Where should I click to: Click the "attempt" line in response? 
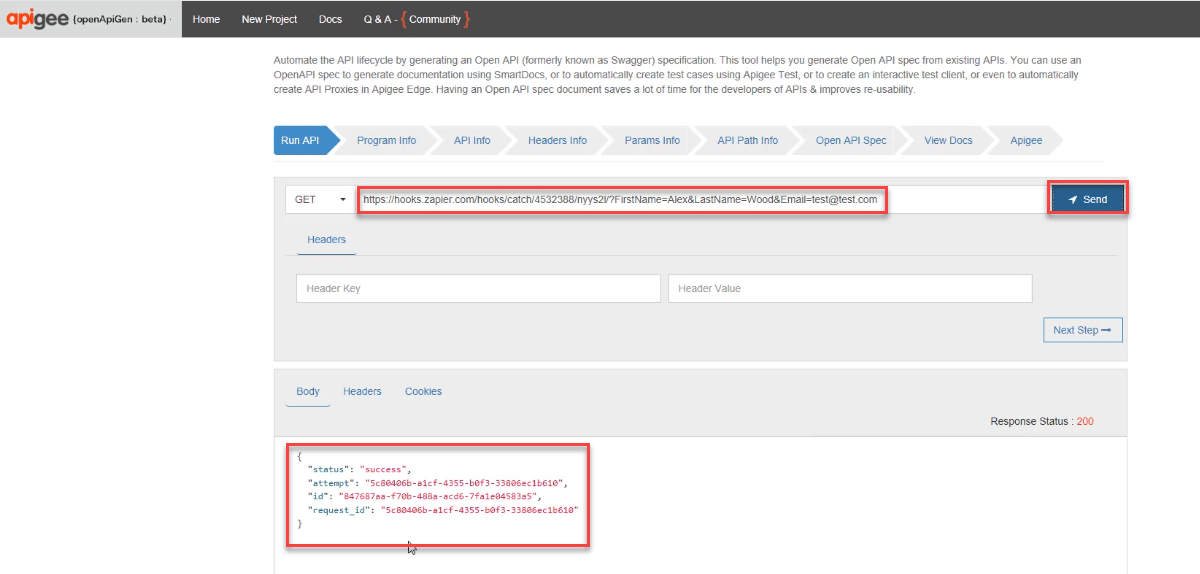coord(437,482)
